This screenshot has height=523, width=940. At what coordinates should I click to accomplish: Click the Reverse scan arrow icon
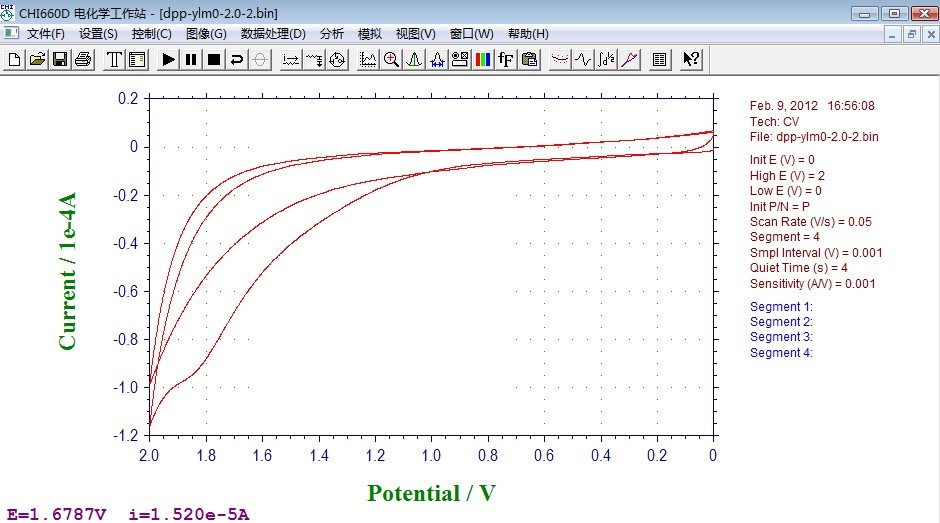(237, 59)
